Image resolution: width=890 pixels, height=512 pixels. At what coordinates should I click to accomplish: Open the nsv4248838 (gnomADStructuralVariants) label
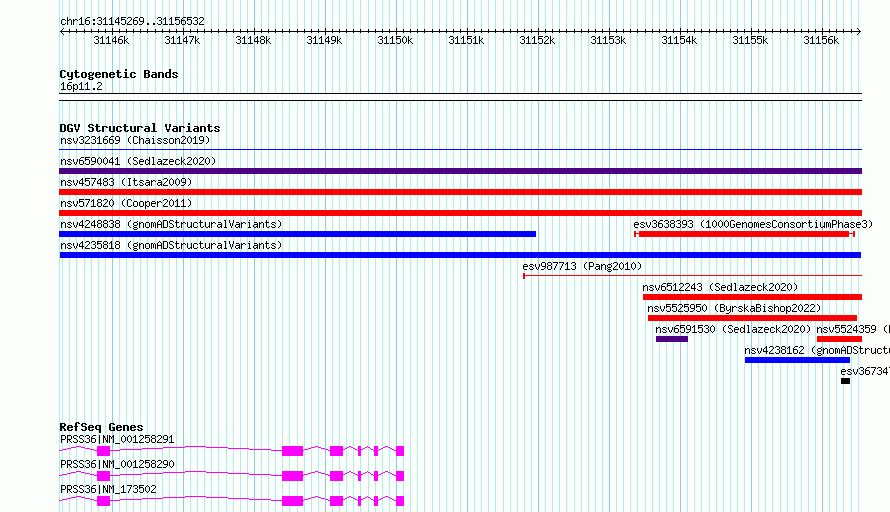coord(171,224)
